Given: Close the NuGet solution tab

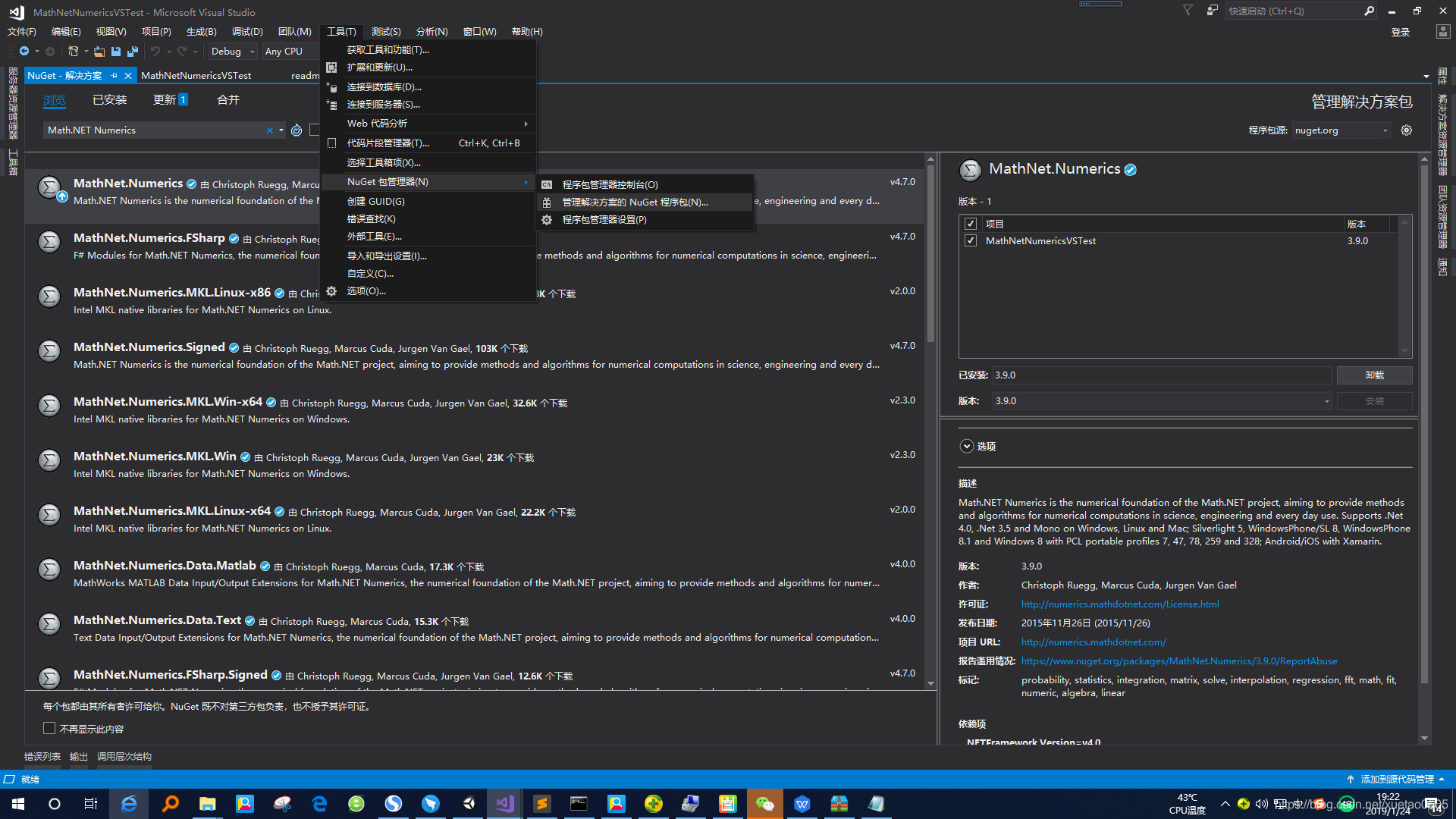Looking at the screenshot, I should coord(128,75).
